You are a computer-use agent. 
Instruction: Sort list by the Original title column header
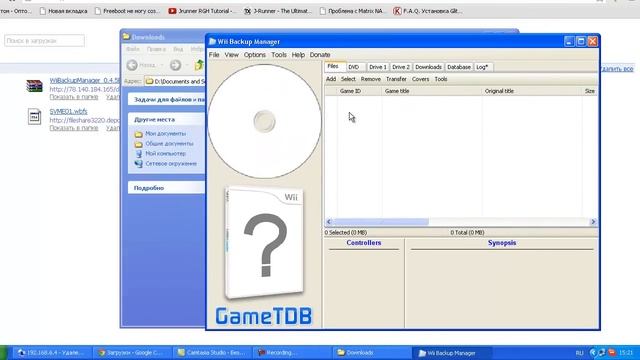coord(532,91)
